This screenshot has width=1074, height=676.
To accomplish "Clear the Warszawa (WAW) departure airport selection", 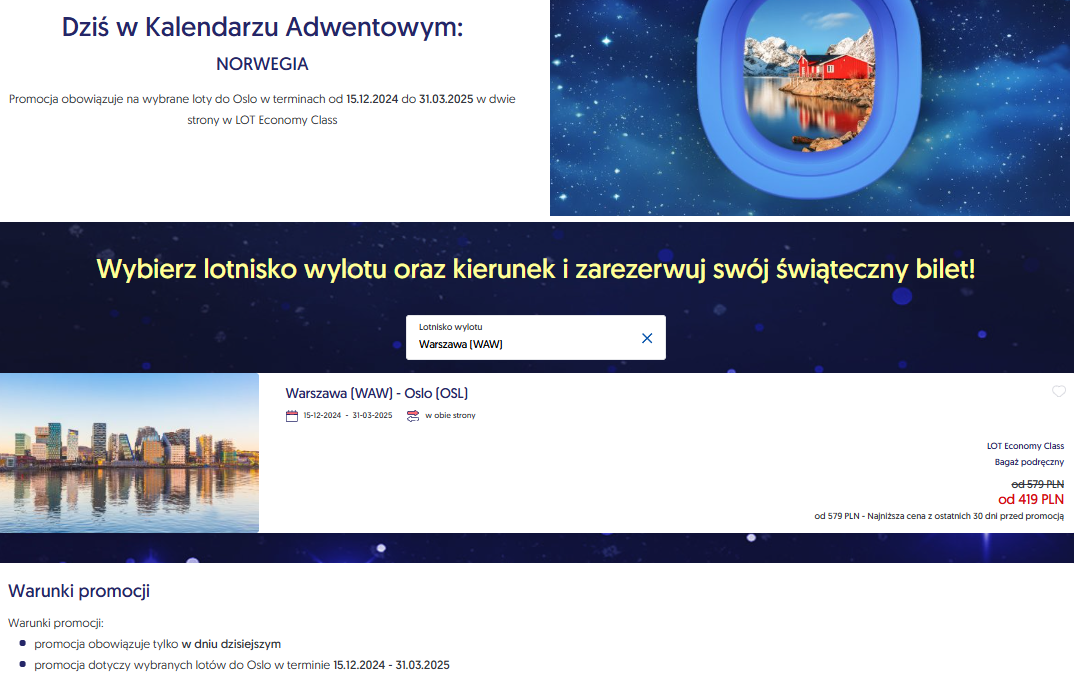I will point(647,338).
